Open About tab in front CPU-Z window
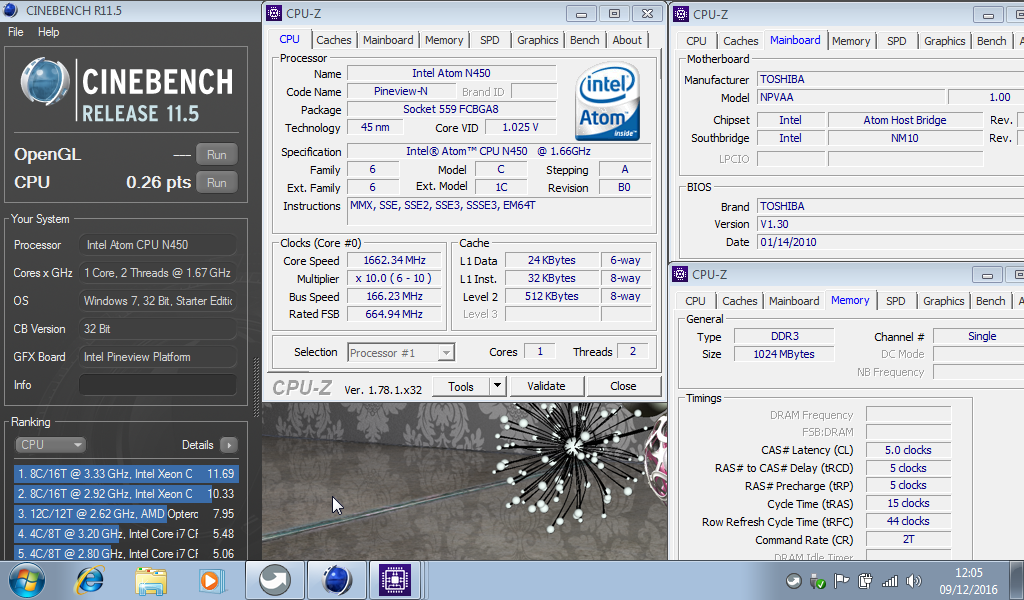 [x=627, y=40]
